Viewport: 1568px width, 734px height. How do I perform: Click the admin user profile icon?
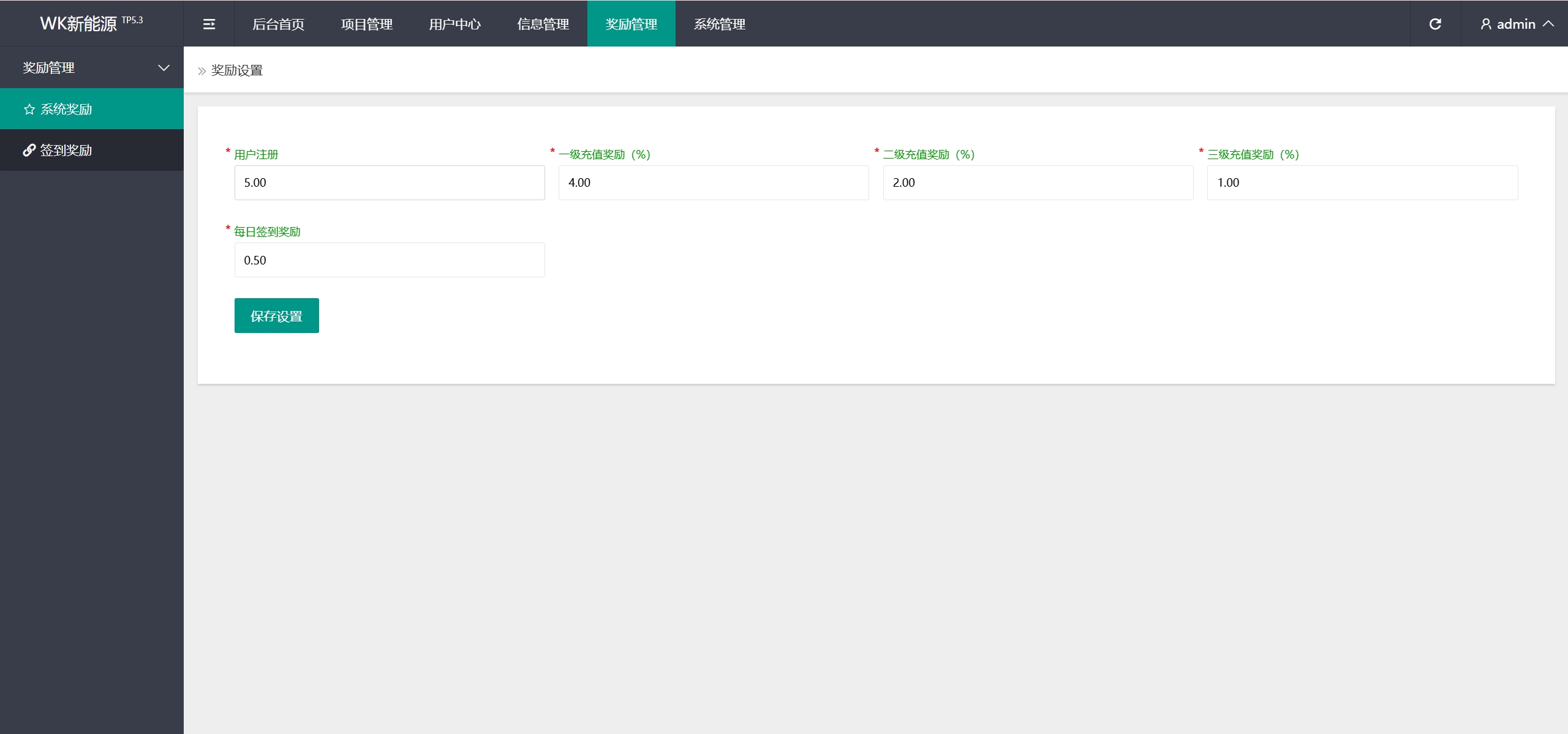1486,24
